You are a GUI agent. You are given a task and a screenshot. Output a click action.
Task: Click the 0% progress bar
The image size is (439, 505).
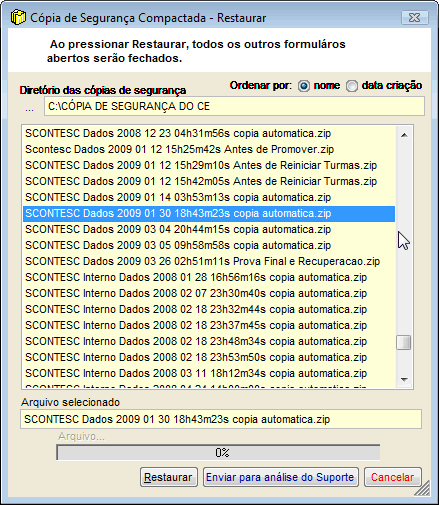point(218,452)
